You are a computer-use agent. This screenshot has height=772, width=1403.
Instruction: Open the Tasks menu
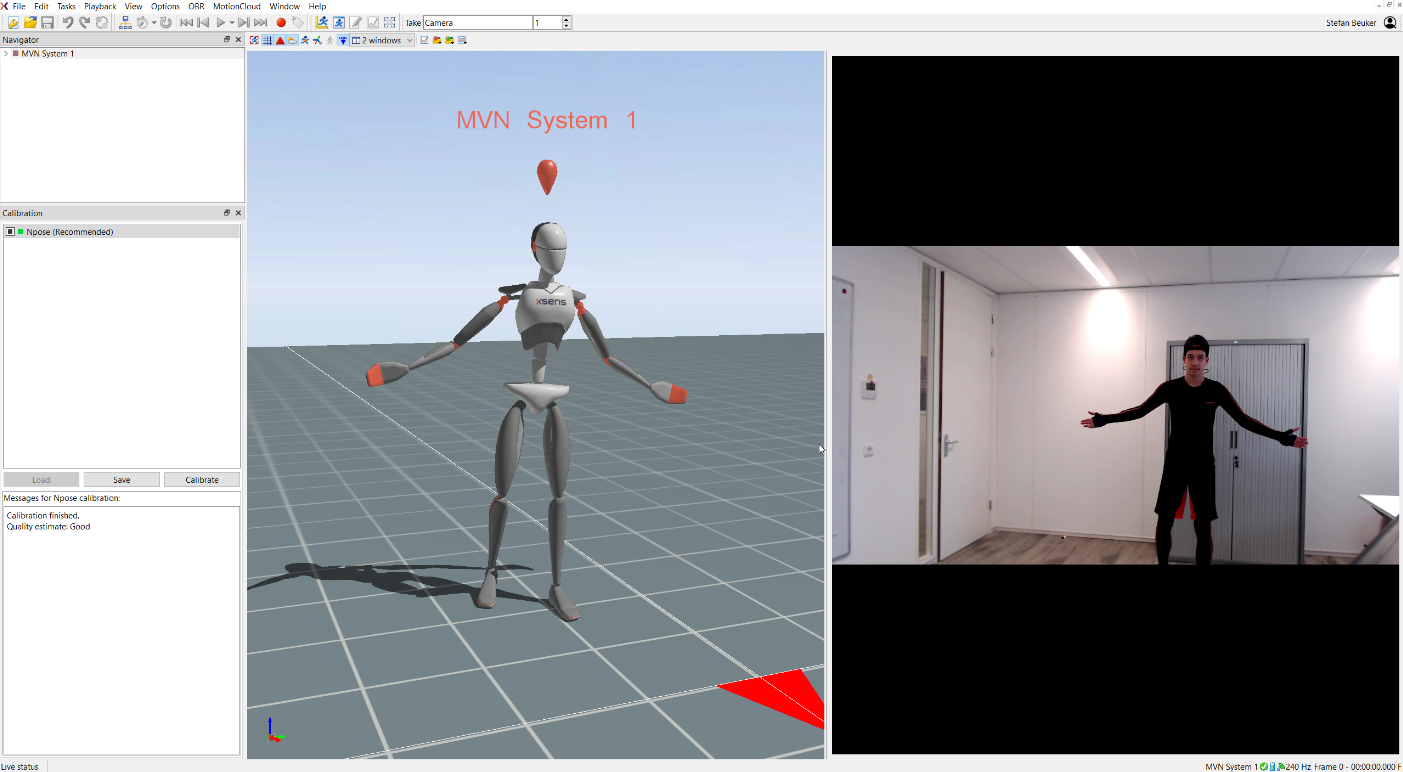point(66,6)
